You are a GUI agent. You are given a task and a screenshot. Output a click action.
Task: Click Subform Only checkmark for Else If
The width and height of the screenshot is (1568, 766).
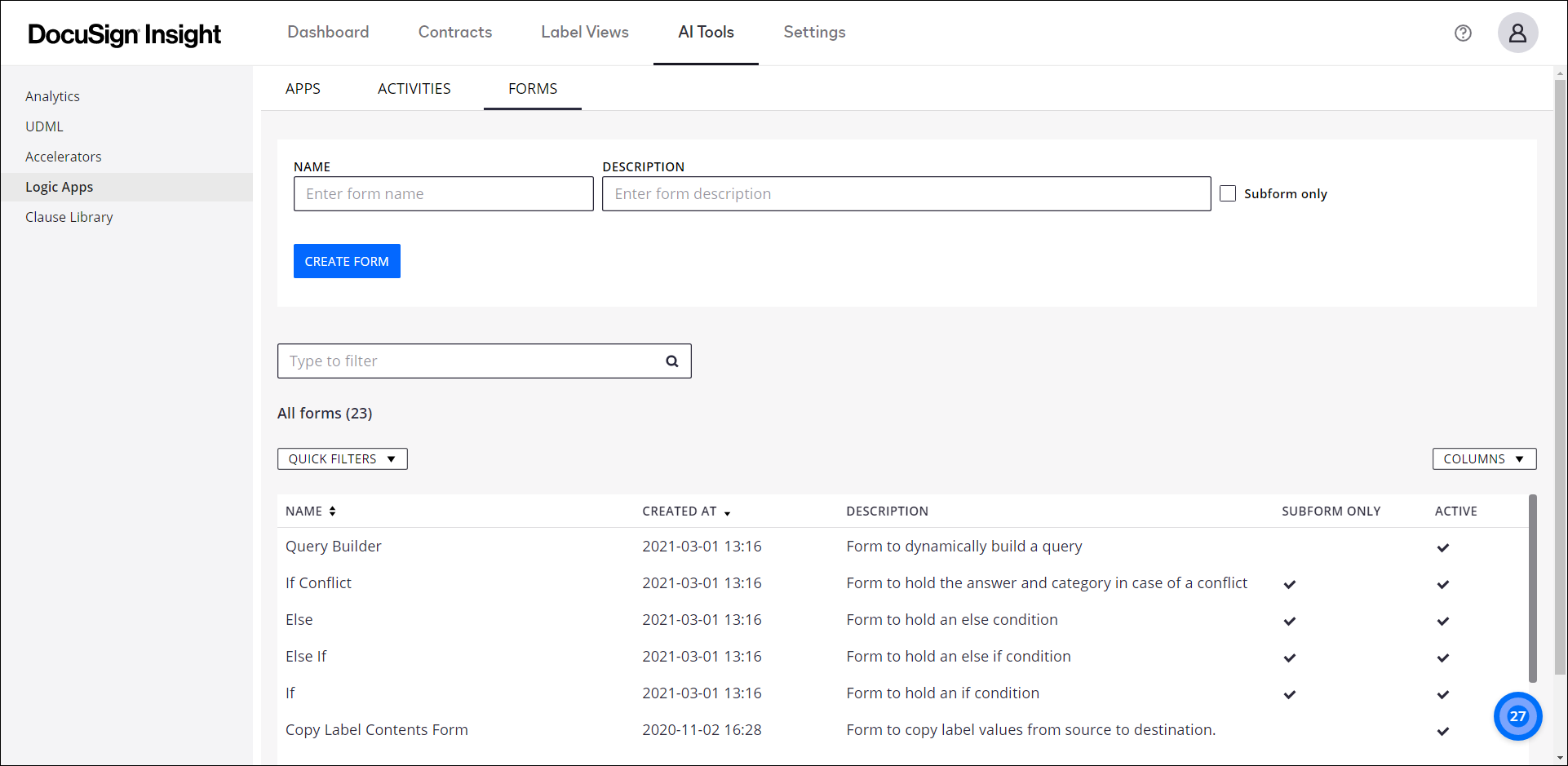pos(1290,658)
